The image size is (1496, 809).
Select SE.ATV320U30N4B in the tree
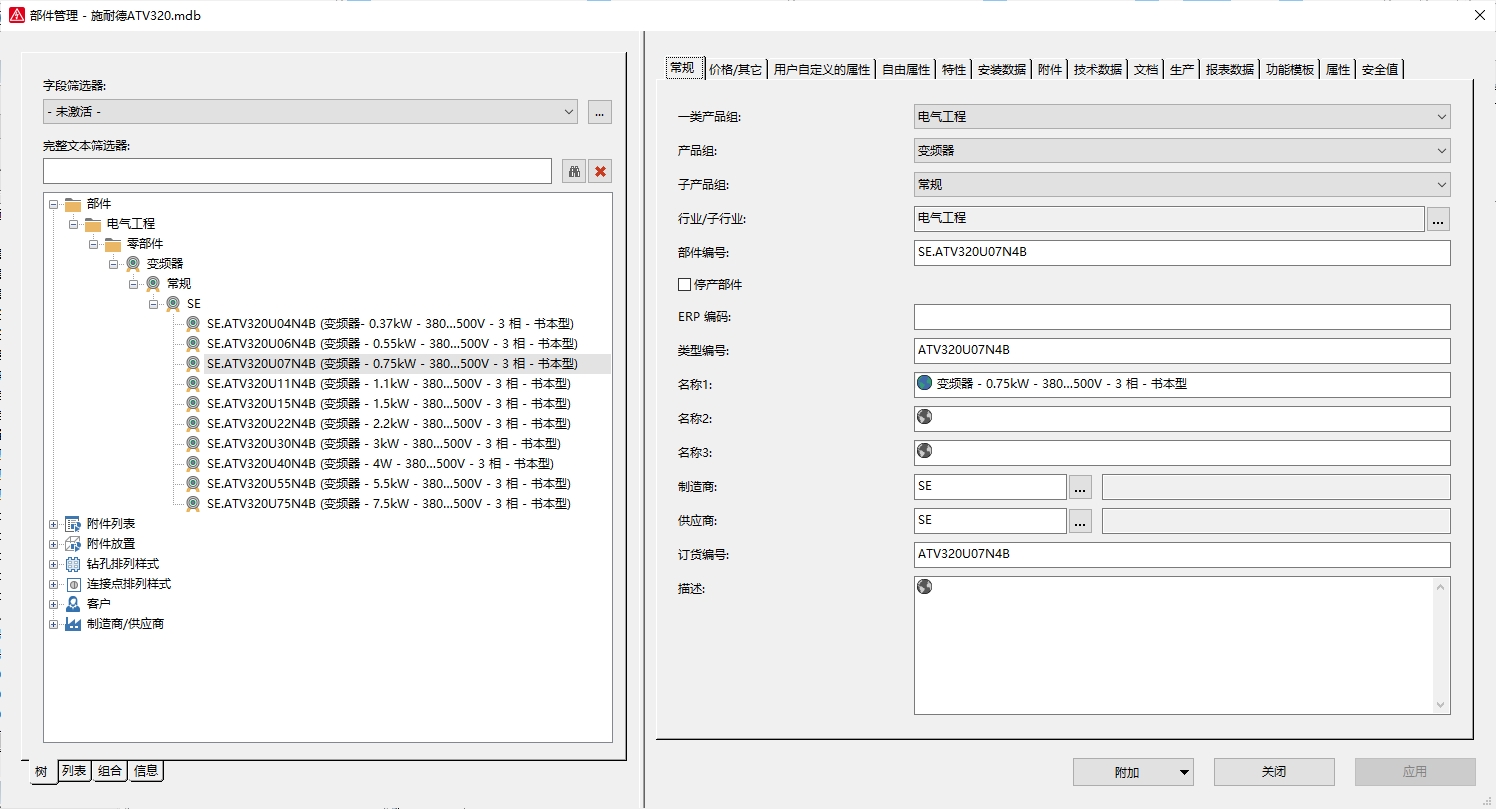[x=384, y=444]
